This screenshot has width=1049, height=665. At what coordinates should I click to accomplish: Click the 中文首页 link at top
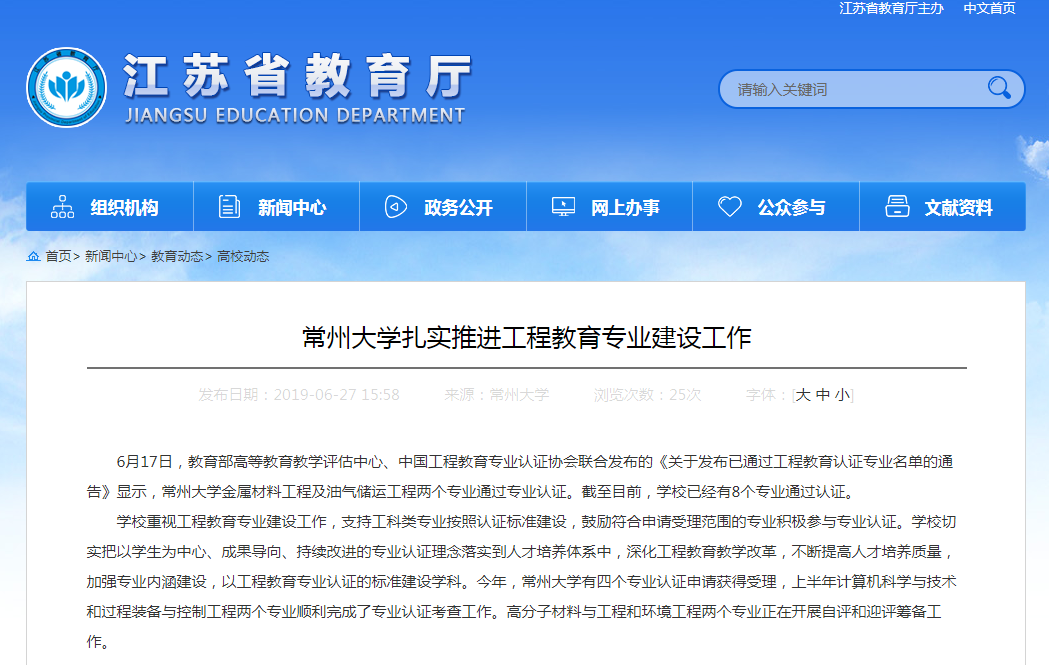tap(989, 8)
